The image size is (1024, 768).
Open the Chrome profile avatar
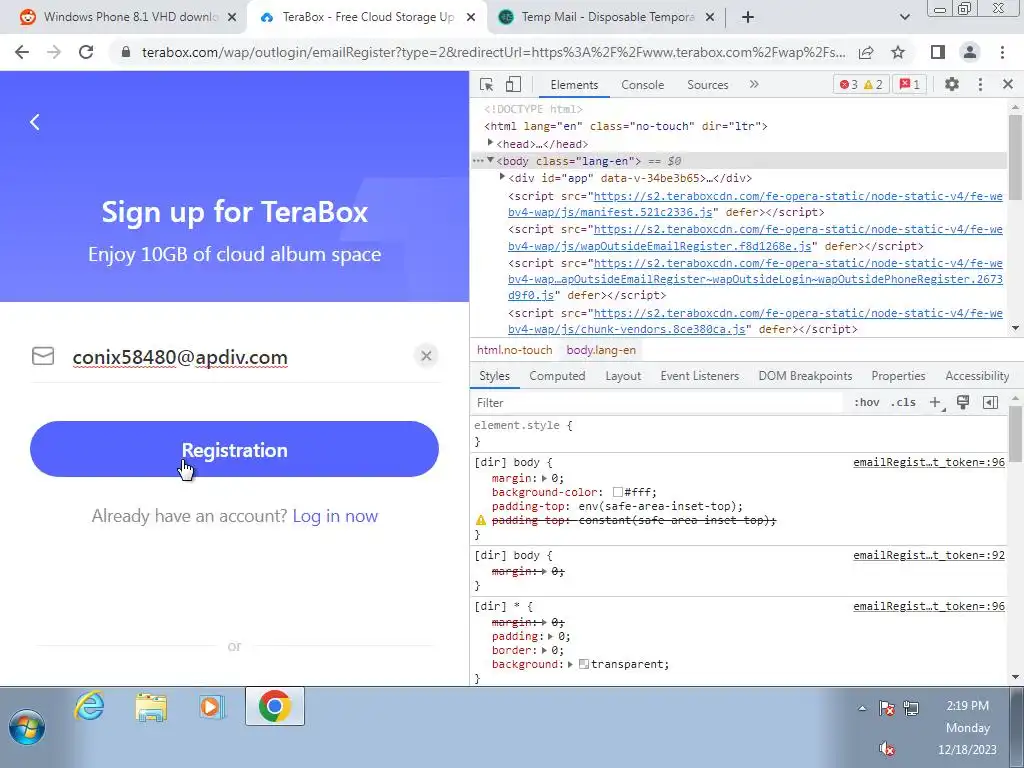click(x=970, y=52)
